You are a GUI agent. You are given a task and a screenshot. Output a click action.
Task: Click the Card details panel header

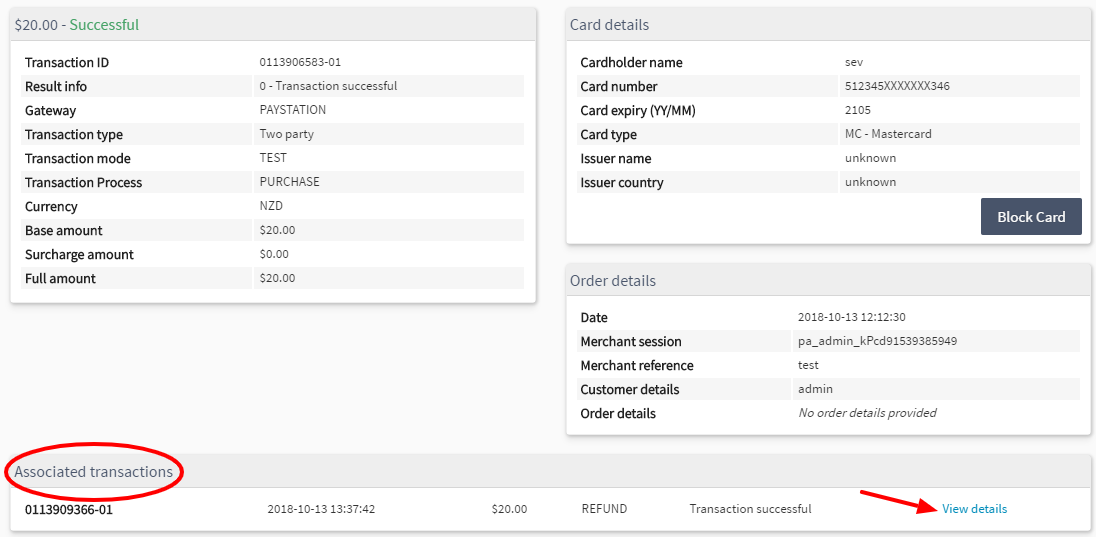(x=828, y=24)
